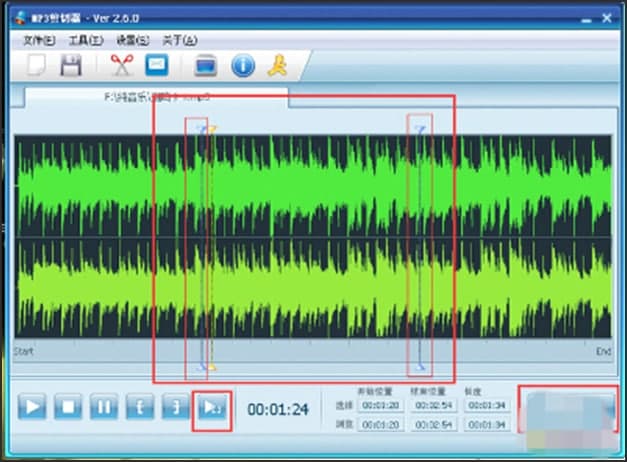Pause playback with the Pause button
The height and width of the screenshot is (462, 627).
pyautogui.click(x=104, y=407)
